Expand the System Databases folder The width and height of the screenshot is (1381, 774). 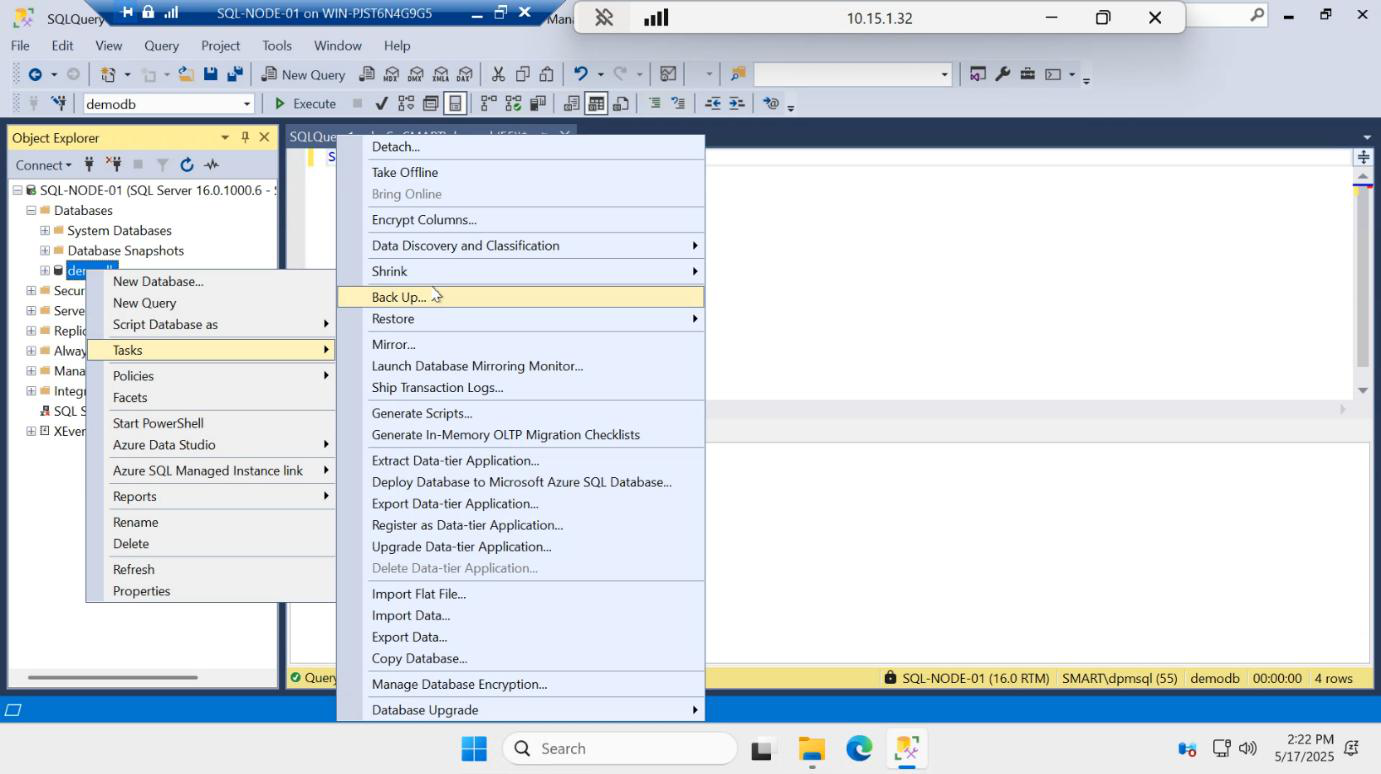45,230
